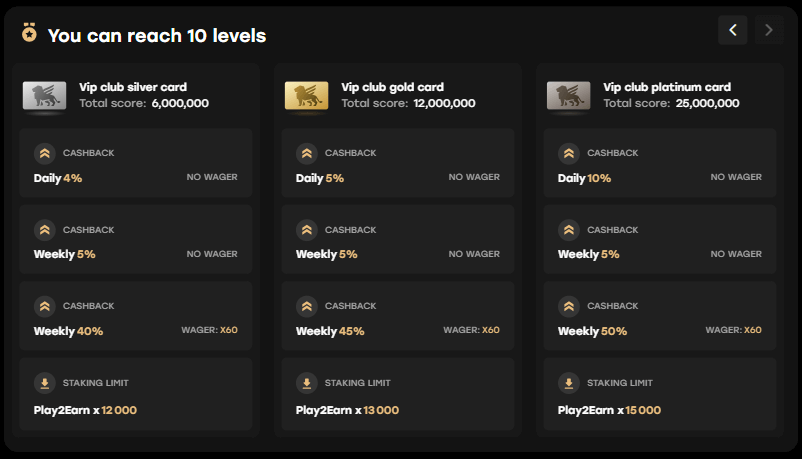Click the platinum card lion thumbnail
Image resolution: width=802 pixels, height=459 pixels.
568,96
